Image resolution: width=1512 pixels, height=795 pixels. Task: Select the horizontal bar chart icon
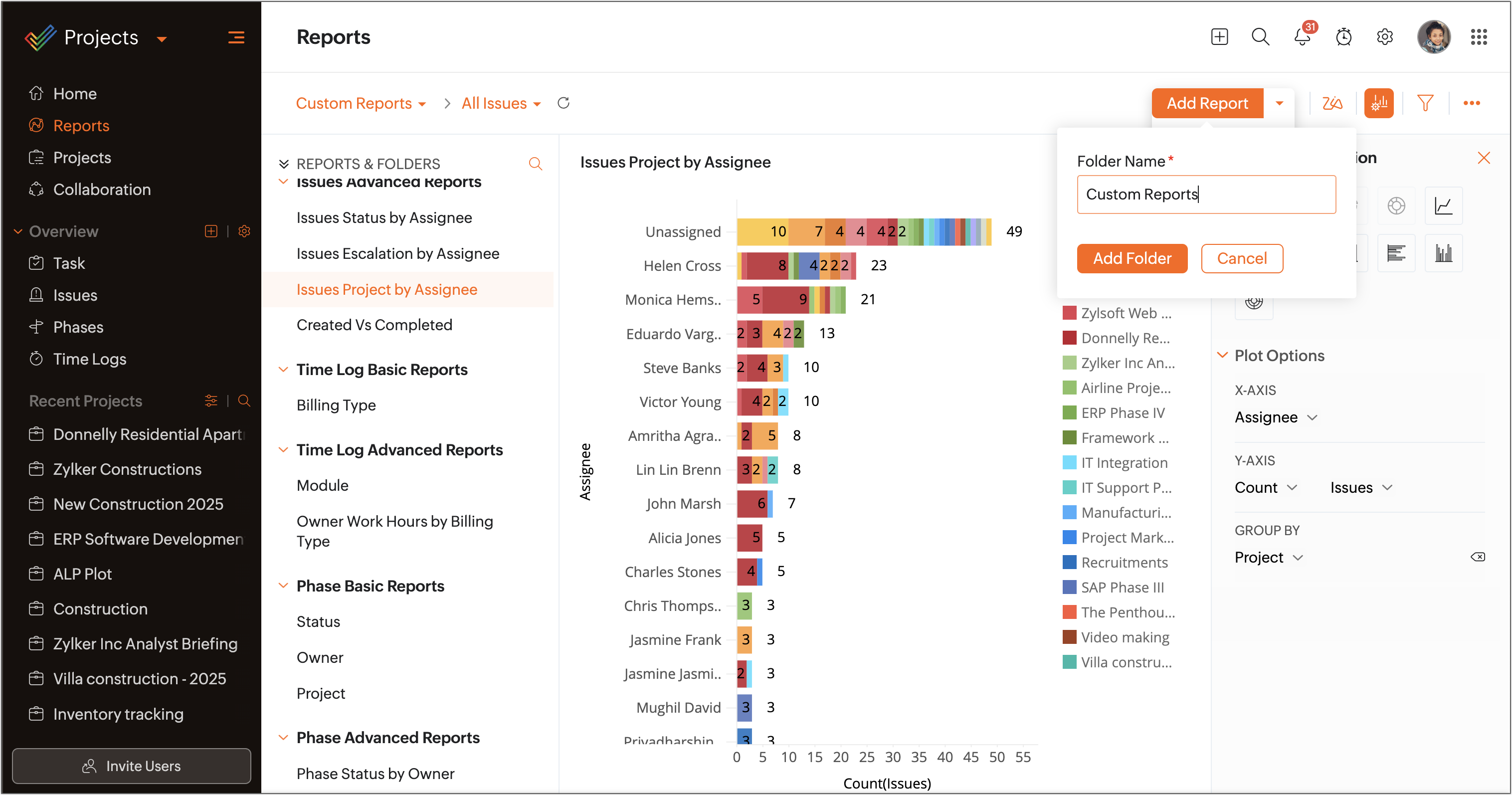click(x=1395, y=254)
